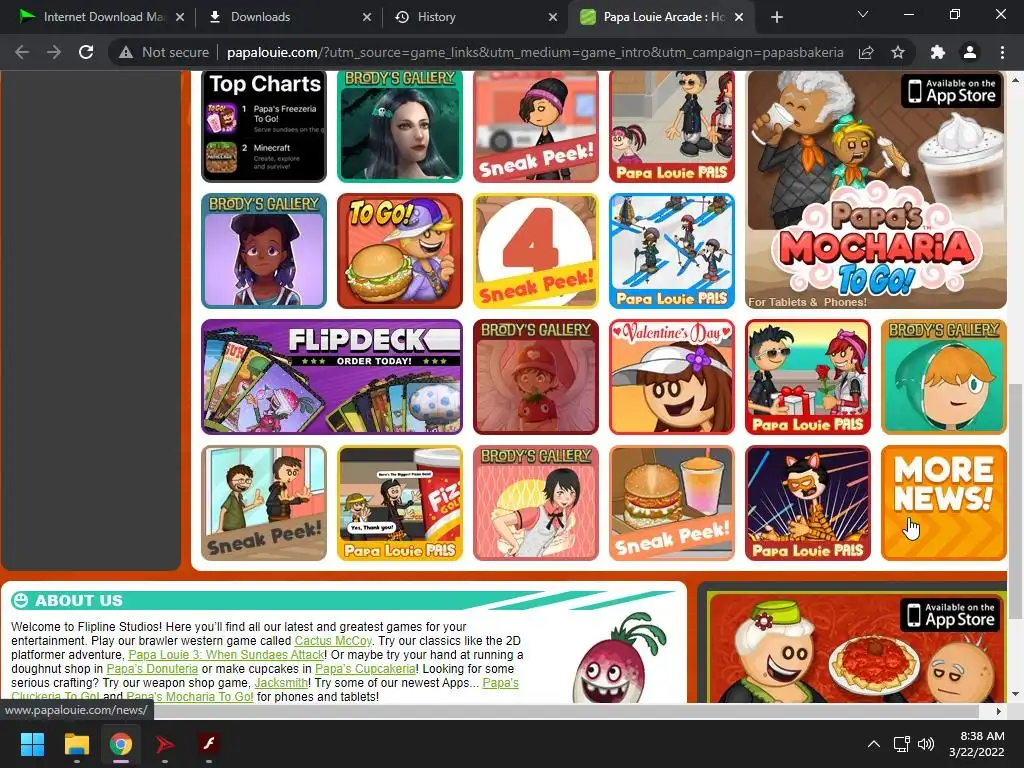Open the two guys Sneak Peek tile
1024x768 pixels.
point(264,503)
